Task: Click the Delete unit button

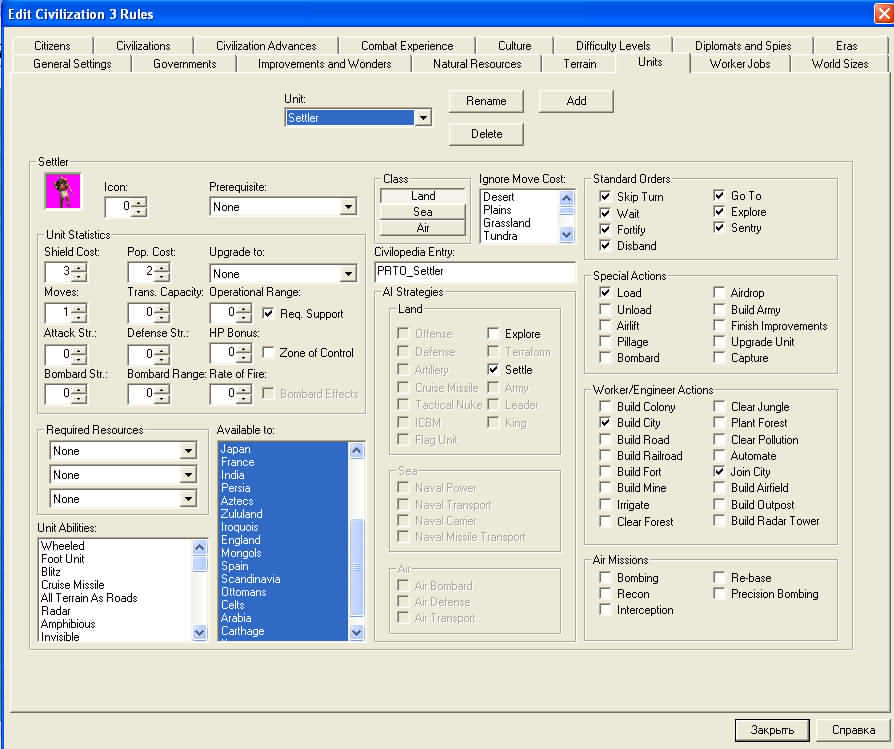Action: click(485, 134)
